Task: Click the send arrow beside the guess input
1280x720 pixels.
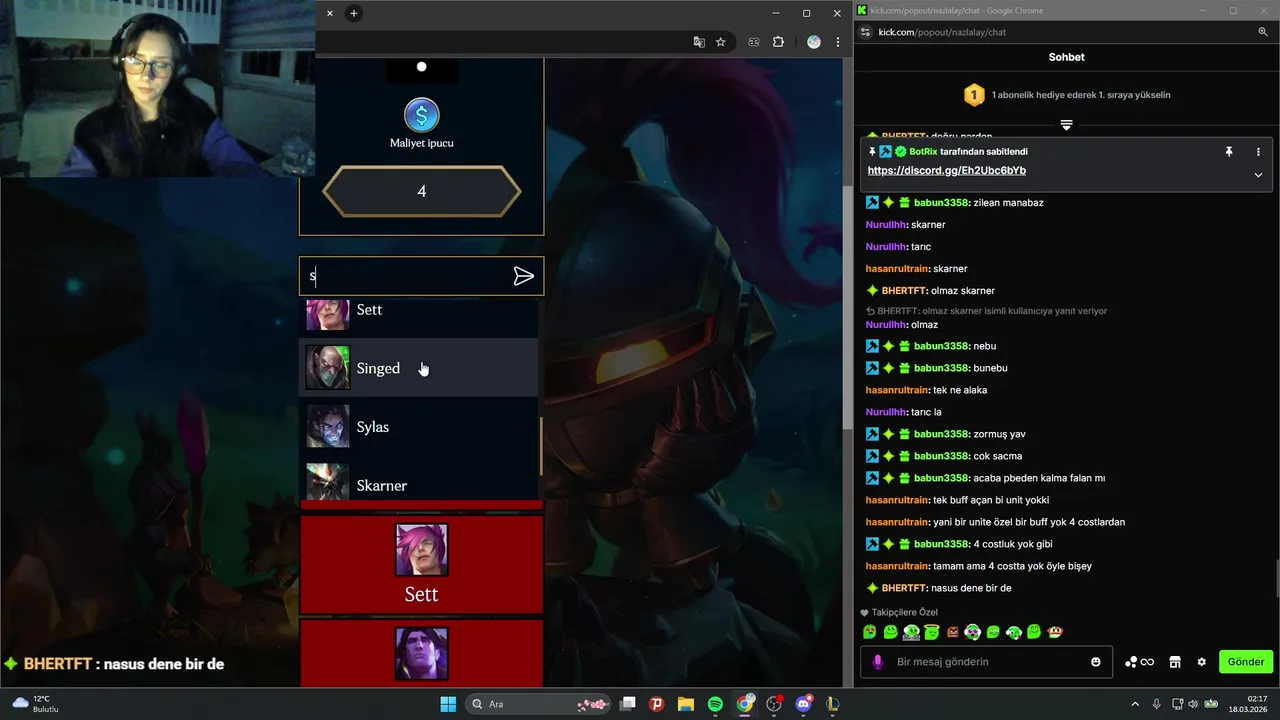Action: click(523, 277)
